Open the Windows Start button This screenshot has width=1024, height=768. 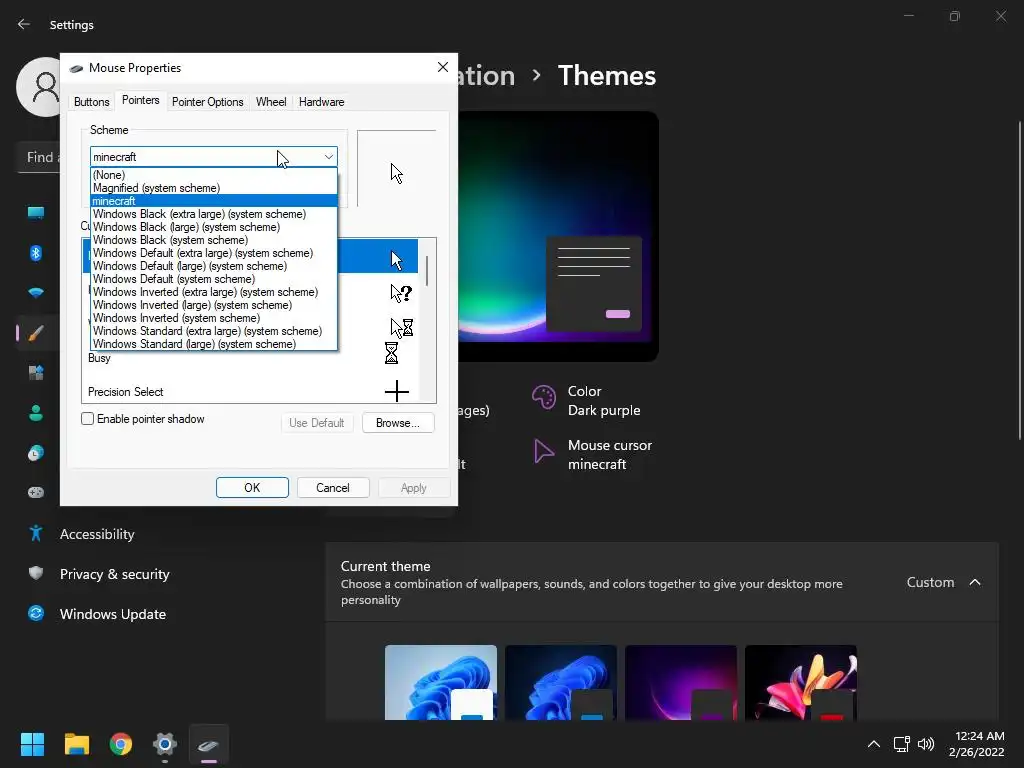pos(32,744)
